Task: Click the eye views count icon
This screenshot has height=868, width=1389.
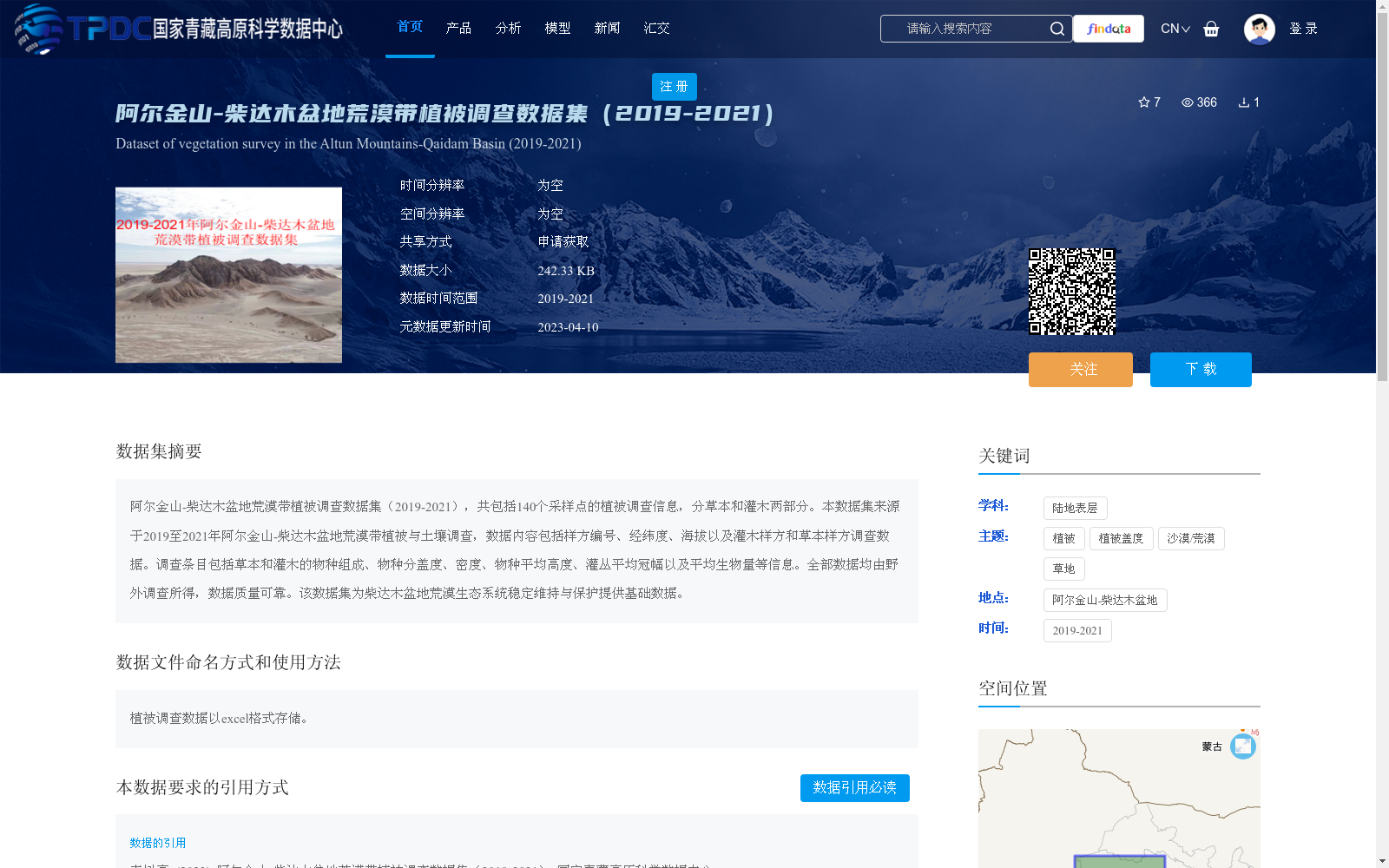Action: 1188,102
